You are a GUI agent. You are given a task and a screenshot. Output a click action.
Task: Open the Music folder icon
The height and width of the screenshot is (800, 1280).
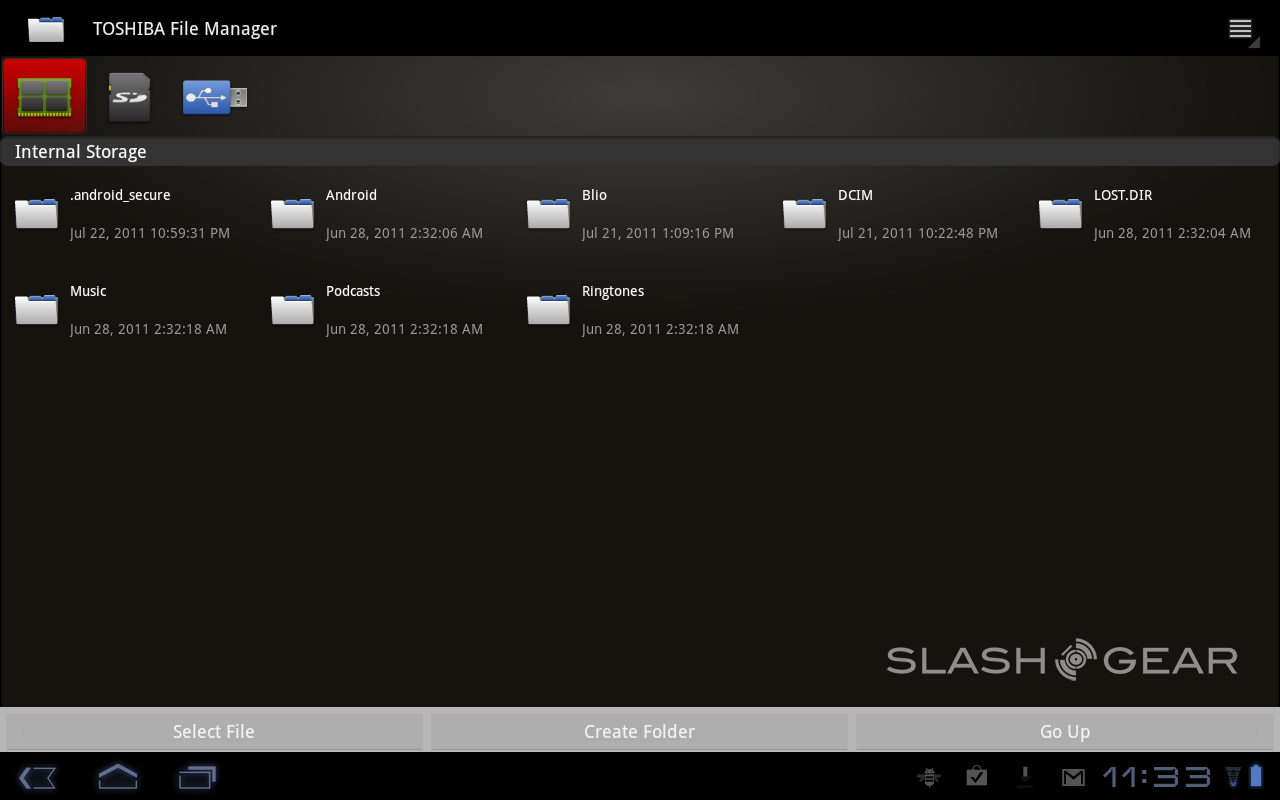36,309
